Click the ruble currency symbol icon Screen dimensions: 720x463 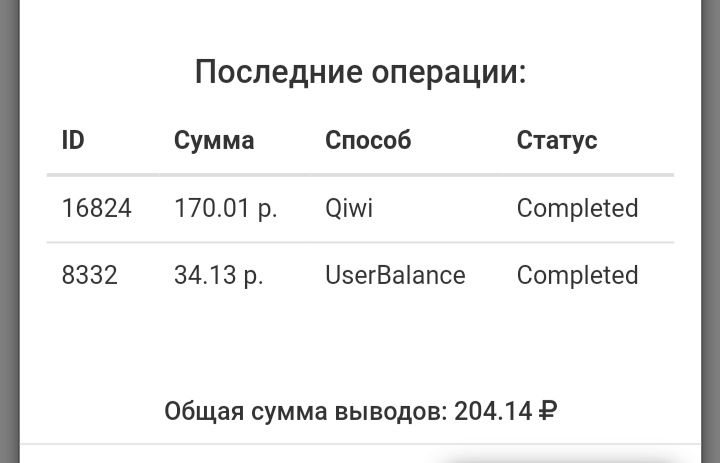coord(547,411)
